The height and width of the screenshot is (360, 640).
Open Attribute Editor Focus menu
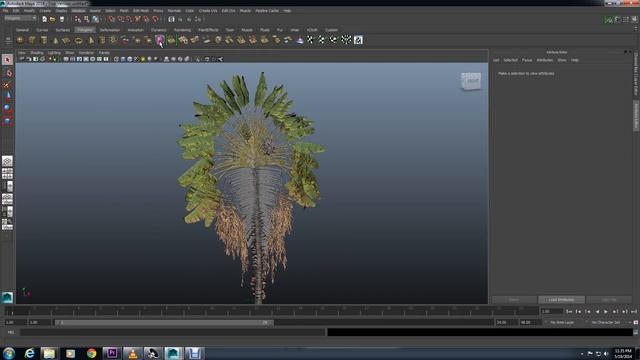coord(527,60)
